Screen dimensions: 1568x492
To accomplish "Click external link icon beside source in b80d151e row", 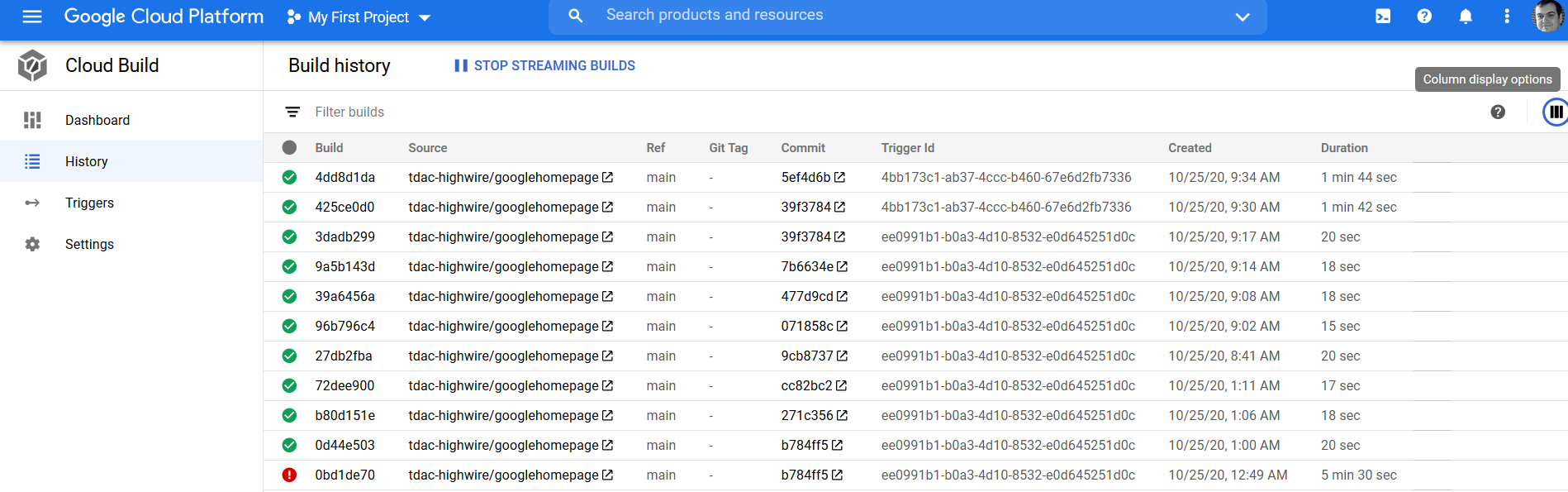I will pyautogui.click(x=607, y=415).
